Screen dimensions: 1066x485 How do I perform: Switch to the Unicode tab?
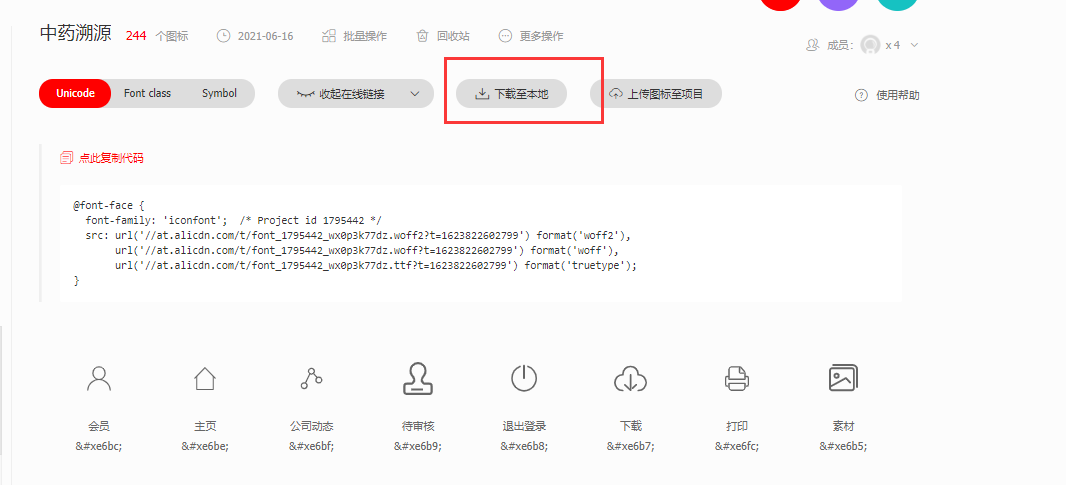[75, 93]
